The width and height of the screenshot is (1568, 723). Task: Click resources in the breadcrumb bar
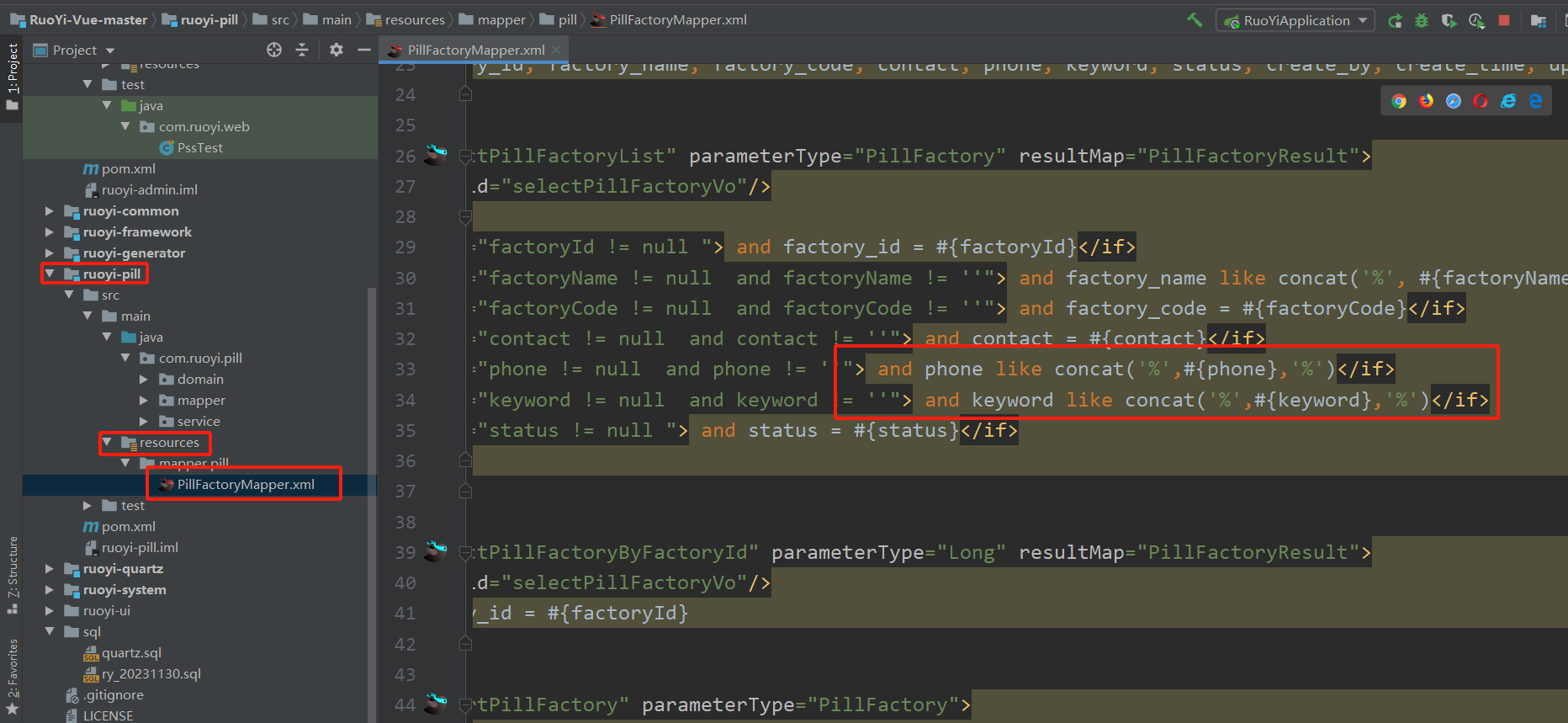(x=407, y=19)
